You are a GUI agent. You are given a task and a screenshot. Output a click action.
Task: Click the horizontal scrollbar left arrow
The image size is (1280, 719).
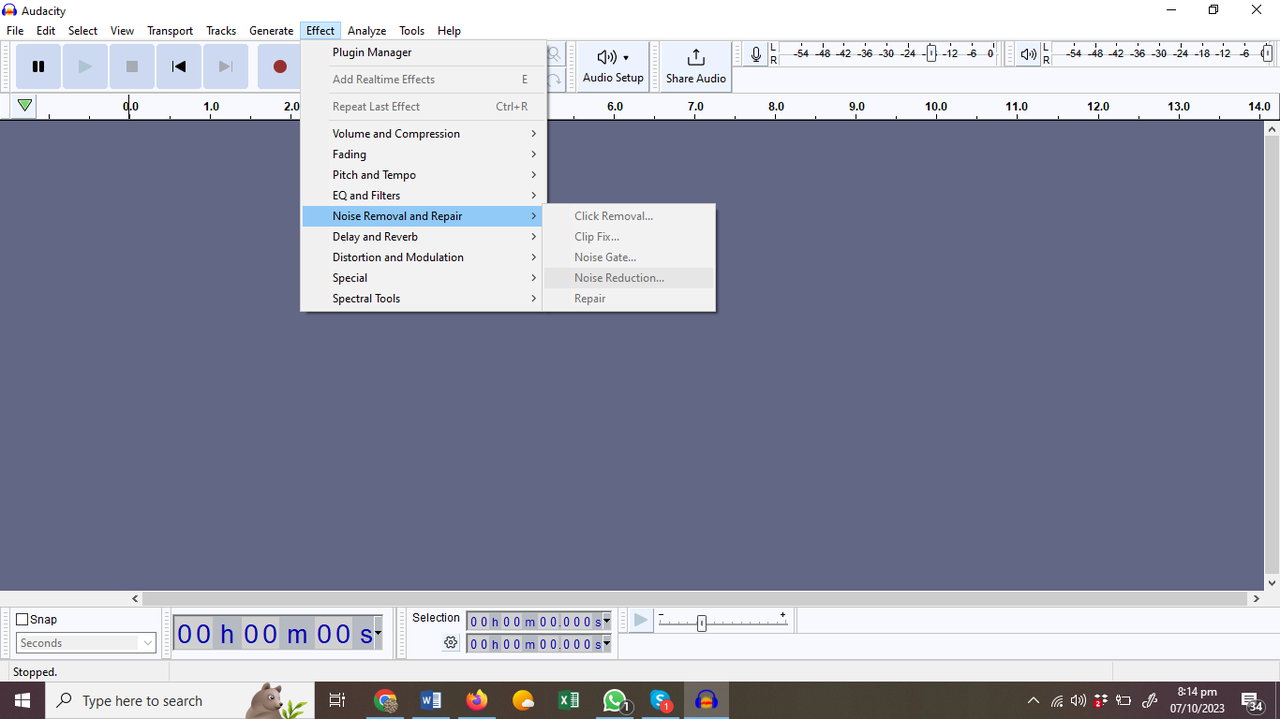136,599
